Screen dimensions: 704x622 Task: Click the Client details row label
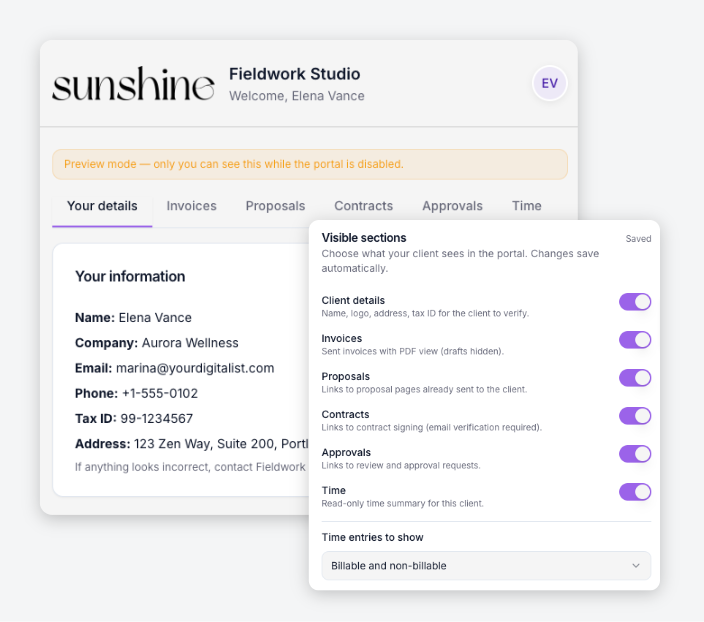353,300
